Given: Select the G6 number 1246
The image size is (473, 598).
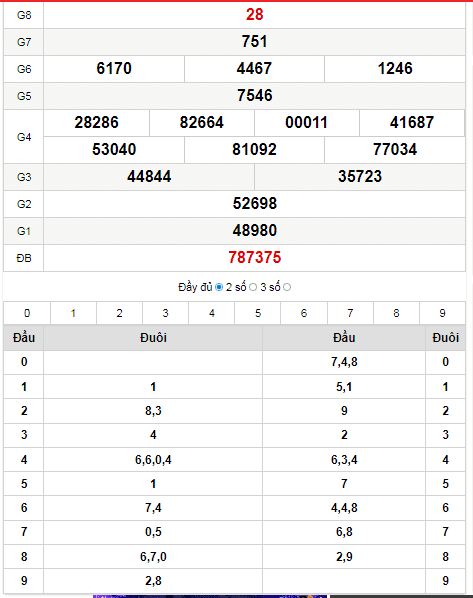Looking at the screenshot, I should click(395, 69).
